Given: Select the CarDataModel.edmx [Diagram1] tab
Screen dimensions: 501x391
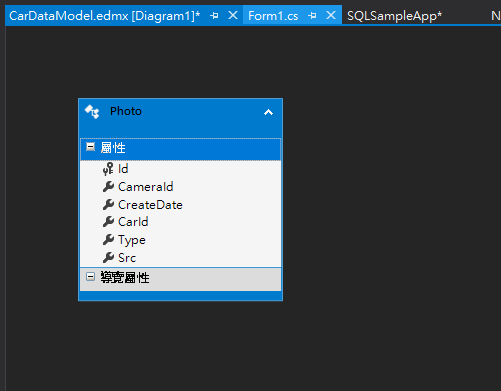Looking at the screenshot, I should 104,16.
